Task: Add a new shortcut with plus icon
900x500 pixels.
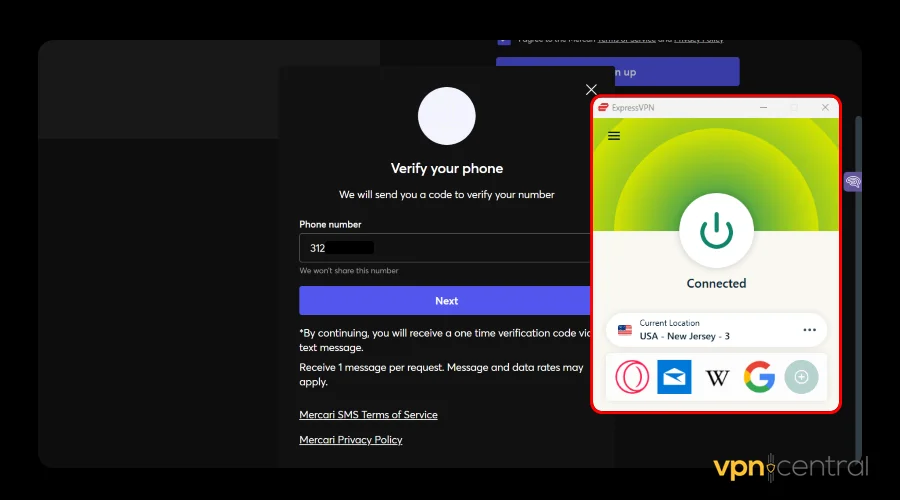Action: coord(801,377)
